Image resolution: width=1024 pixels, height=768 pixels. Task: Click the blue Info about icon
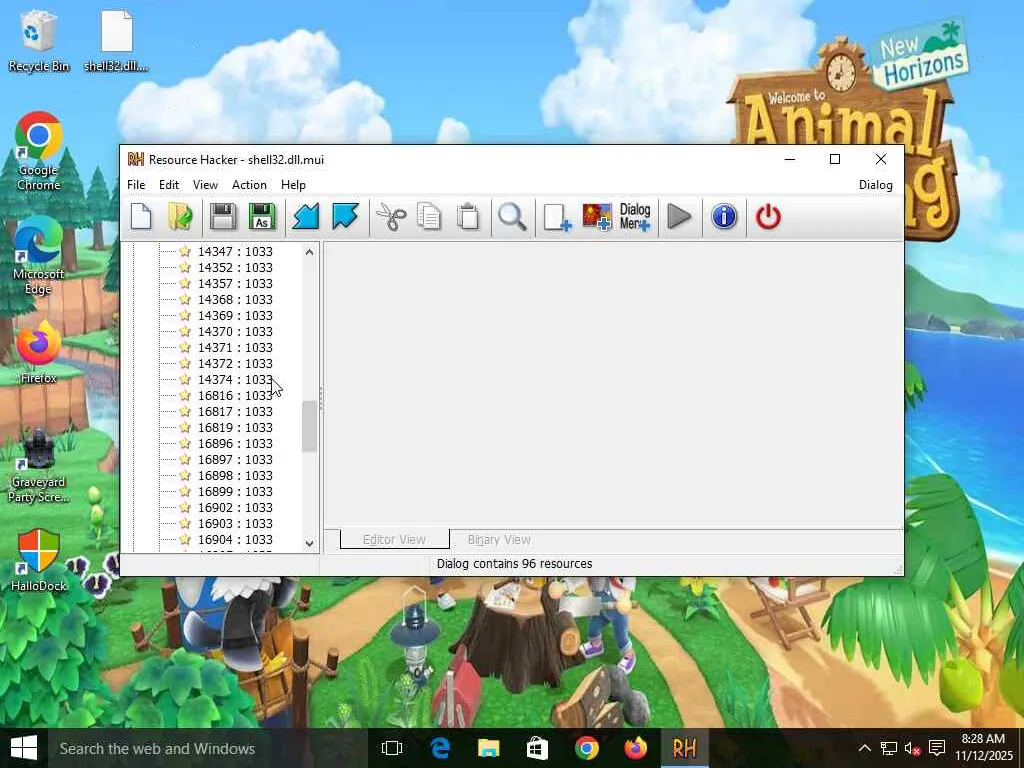[724, 217]
